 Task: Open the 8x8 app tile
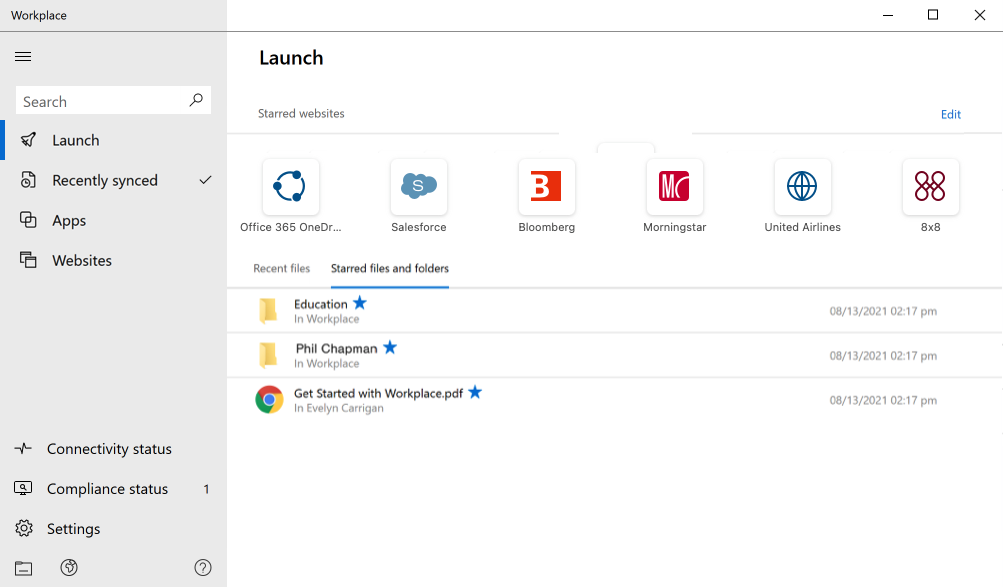(x=930, y=187)
